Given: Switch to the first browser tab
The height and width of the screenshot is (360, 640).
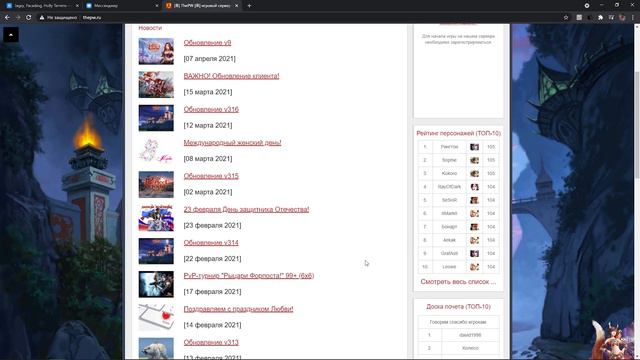Looking at the screenshot, I should tap(42, 6).
